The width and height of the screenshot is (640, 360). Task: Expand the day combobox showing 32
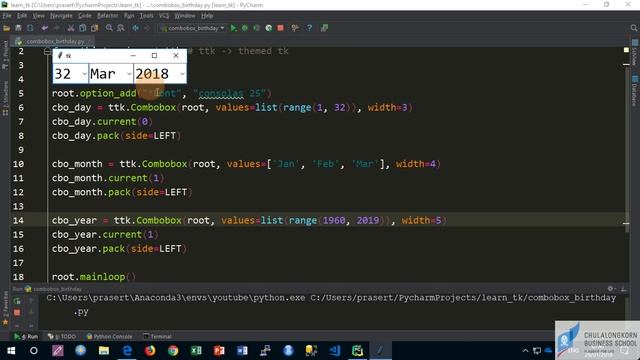[84, 74]
